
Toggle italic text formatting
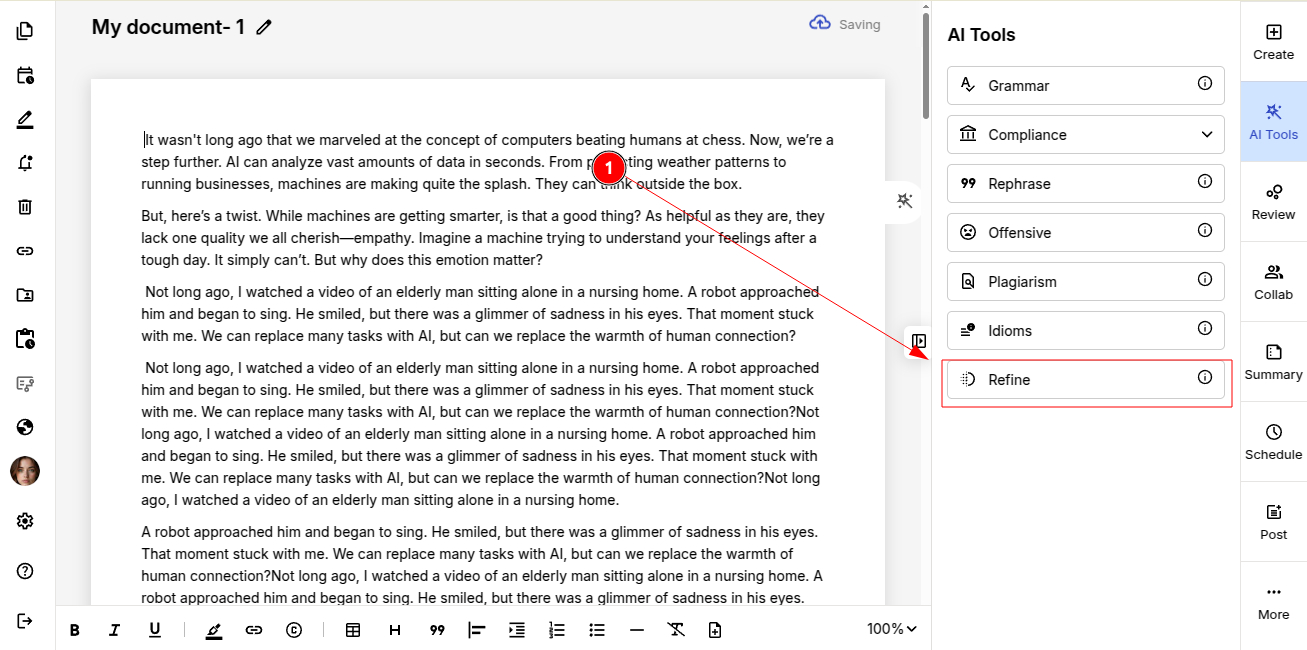(114, 630)
